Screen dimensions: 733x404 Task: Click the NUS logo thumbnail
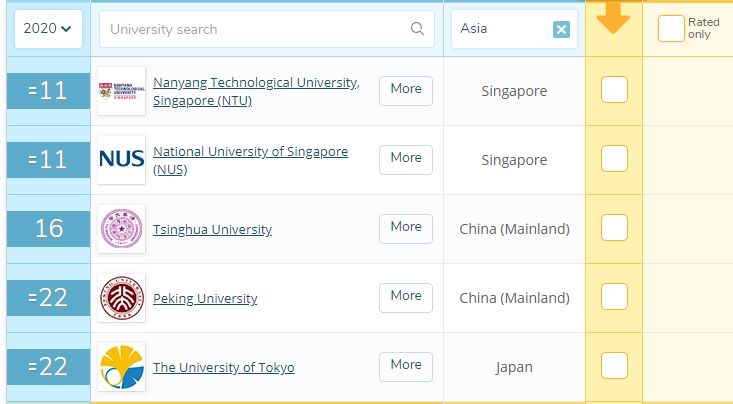(x=122, y=160)
